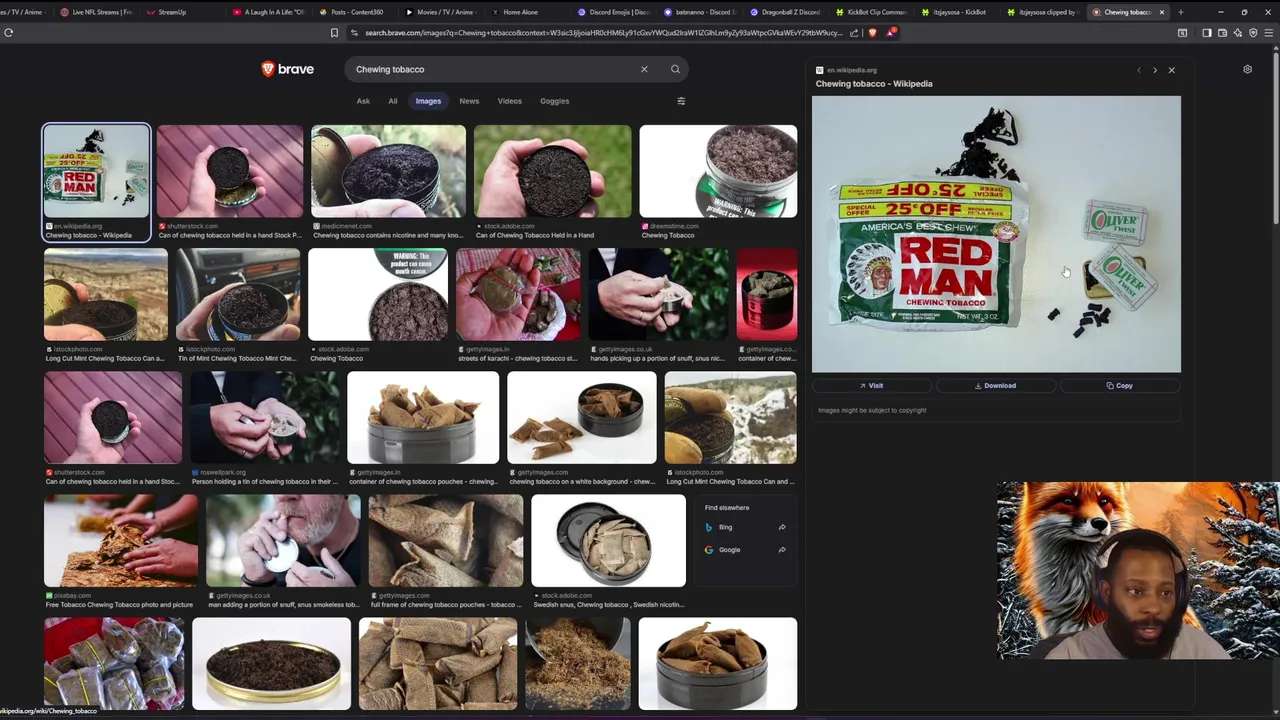Close the Chewing tobacco browser tab
The width and height of the screenshot is (1280, 720).
coord(1162,12)
